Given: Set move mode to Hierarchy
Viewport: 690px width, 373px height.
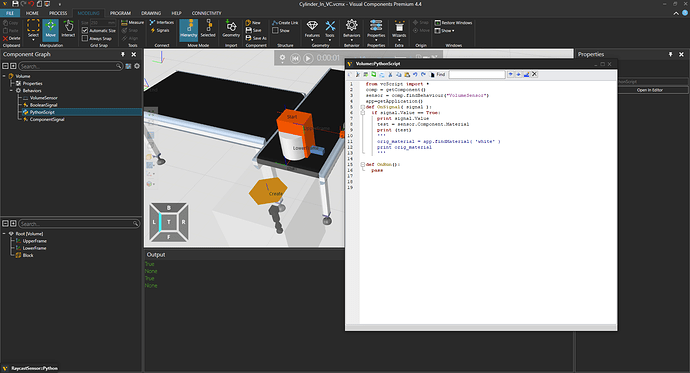Looking at the screenshot, I should pos(189,29).
